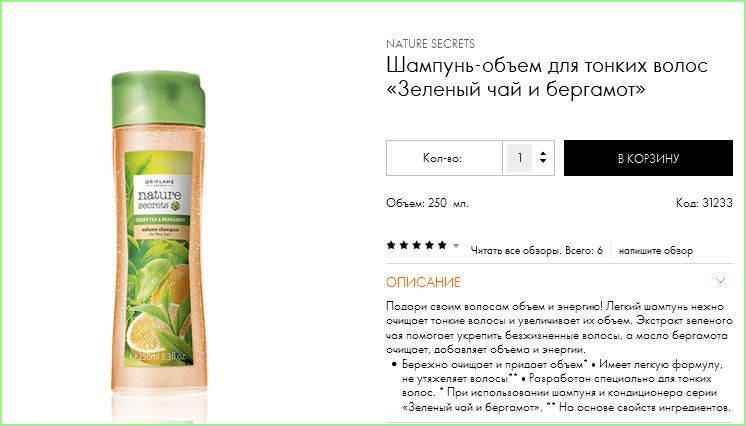The height and width of the screenshot is (426, 746).
Task: Click the fifth rating star
Action: [x=442, y=245]
